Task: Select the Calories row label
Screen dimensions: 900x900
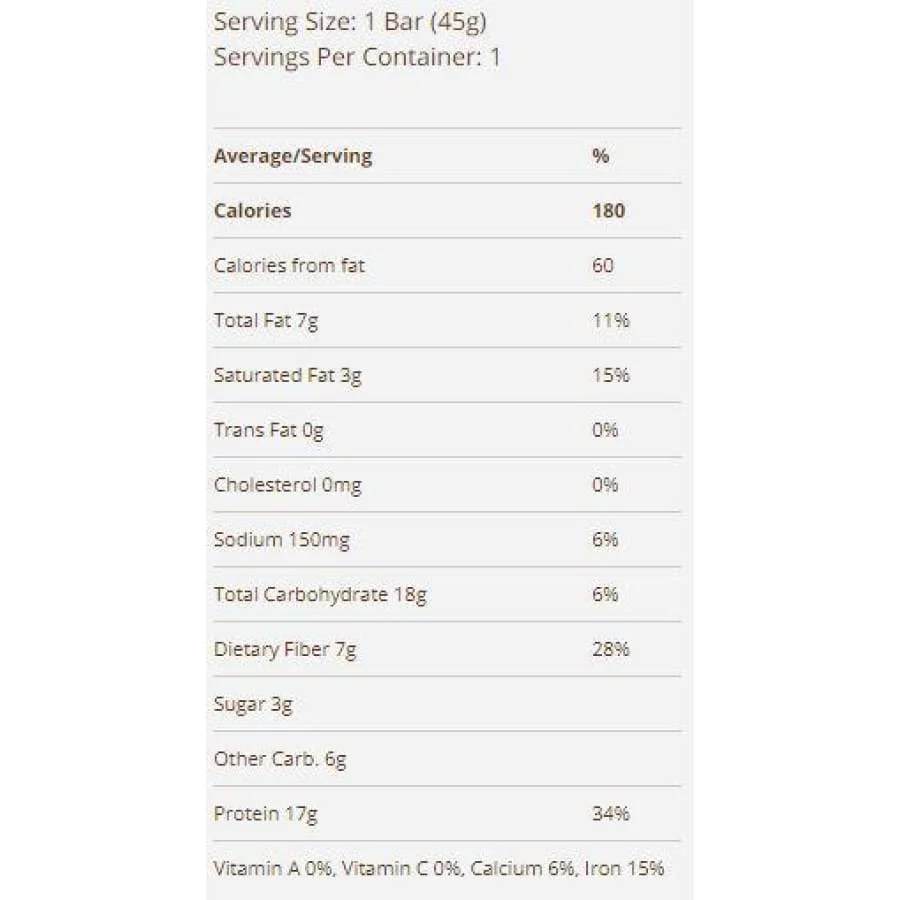Action: pyautogui.click(x=252, y=211)
